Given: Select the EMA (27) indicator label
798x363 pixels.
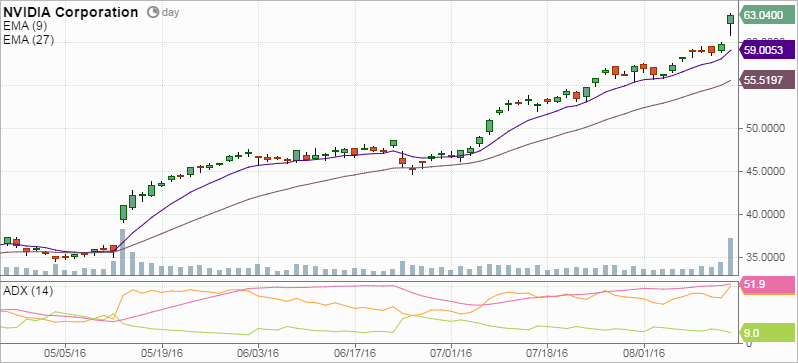Looking at the screenshot, I should [x=28, y=40].
